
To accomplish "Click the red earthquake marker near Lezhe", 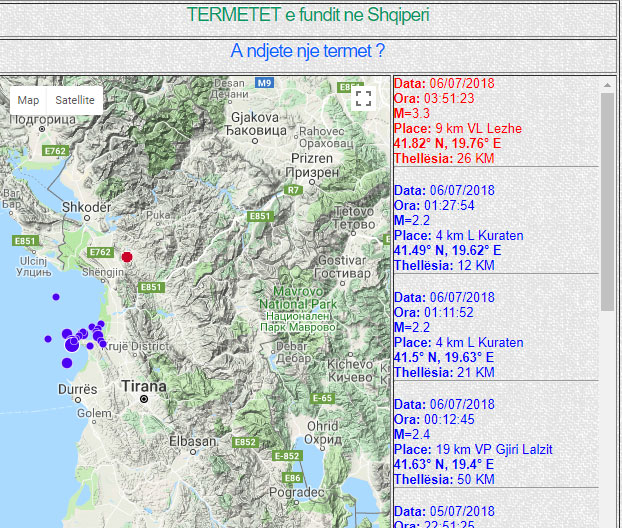I will [x=127, y=257].
